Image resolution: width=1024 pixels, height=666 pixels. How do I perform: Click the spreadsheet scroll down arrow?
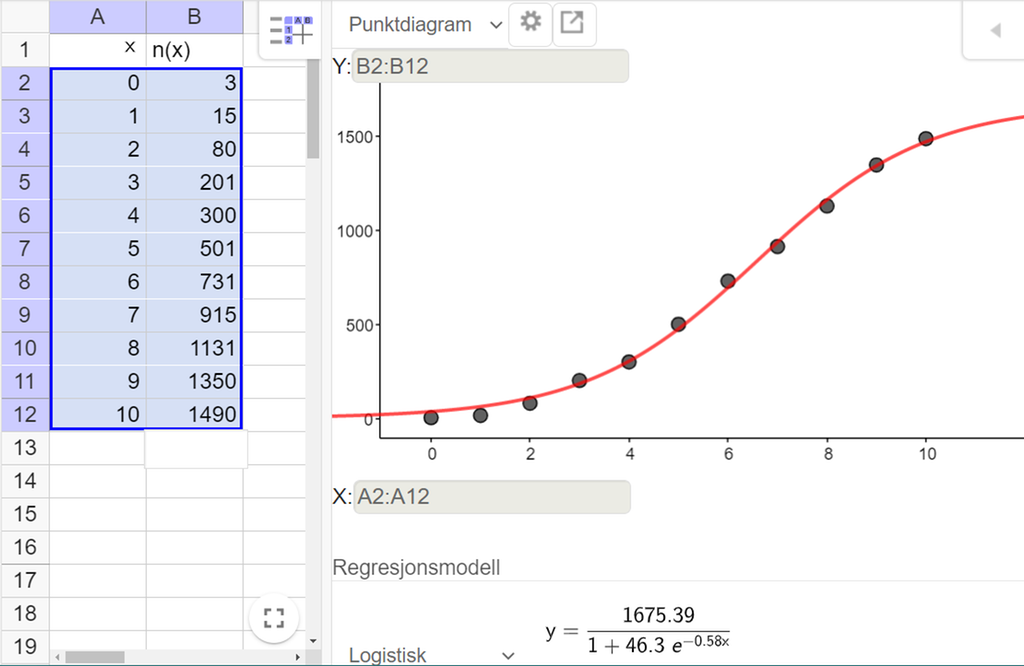tap(313, 640)
